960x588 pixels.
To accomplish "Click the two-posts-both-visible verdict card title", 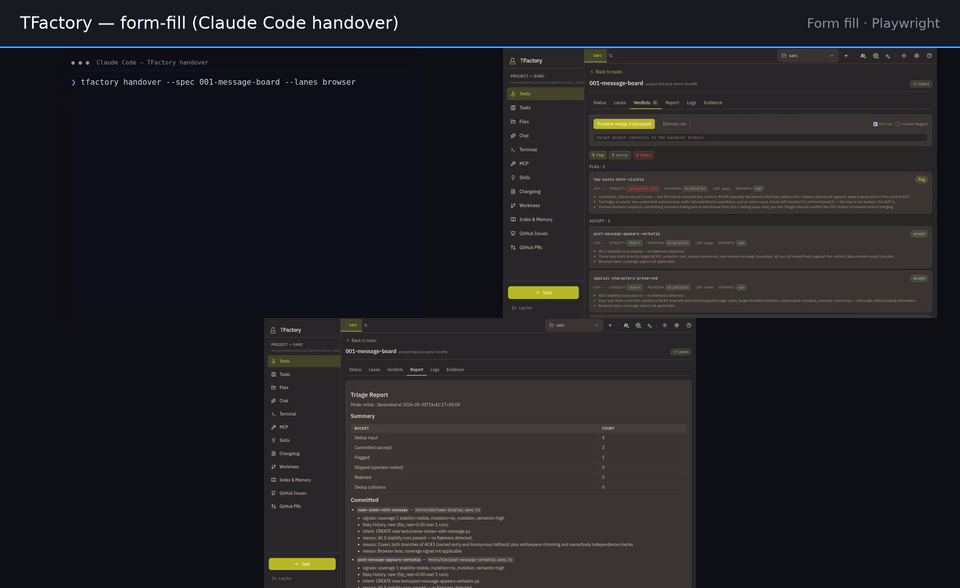I will 618,179.
